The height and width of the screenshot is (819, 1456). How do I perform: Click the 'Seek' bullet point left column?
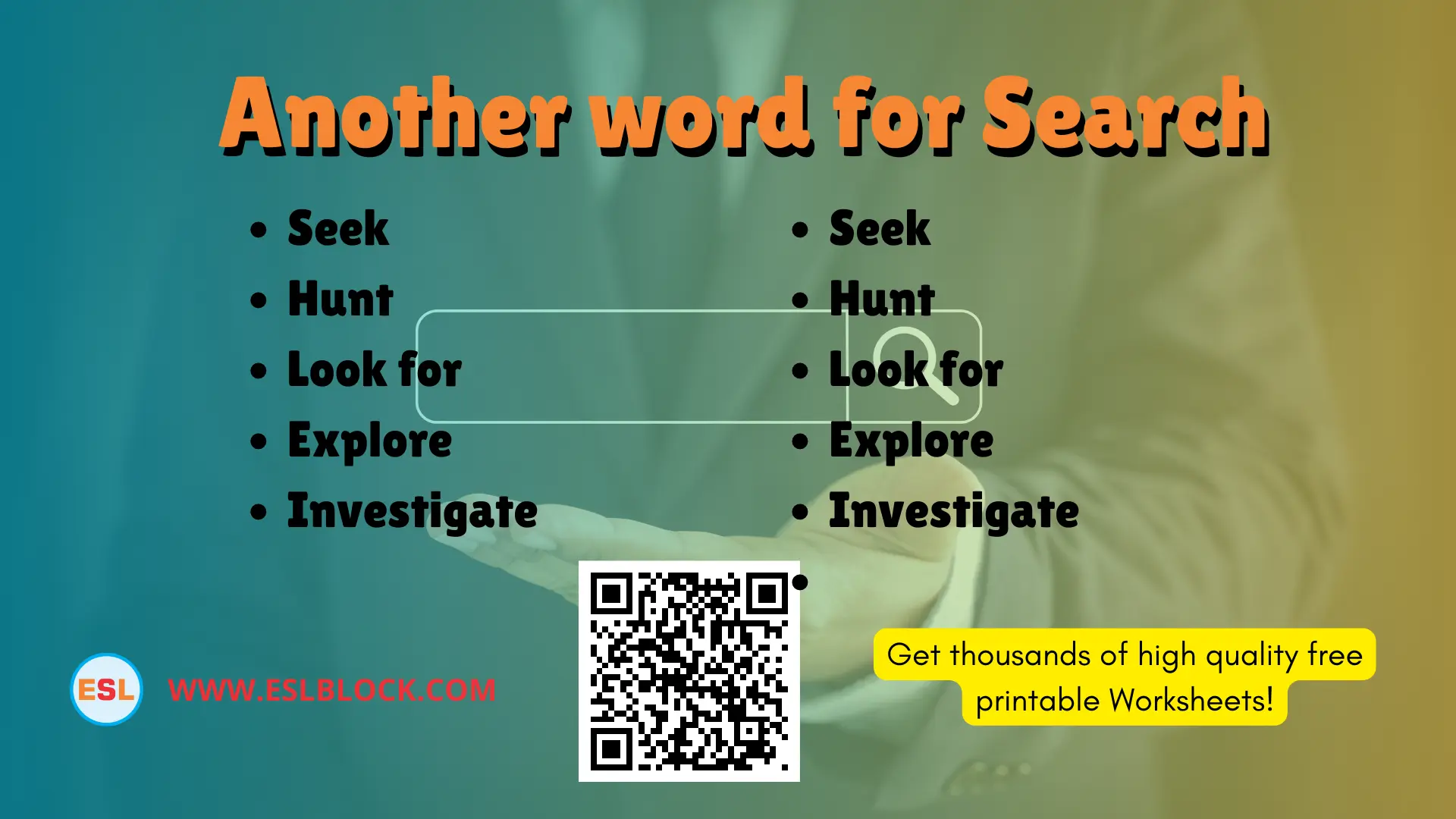pyautogui.click(x=340, y=227)
